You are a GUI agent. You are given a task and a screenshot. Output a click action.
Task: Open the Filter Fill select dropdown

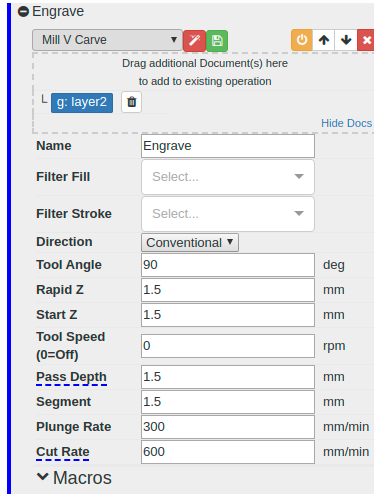[x=228, y=177]
